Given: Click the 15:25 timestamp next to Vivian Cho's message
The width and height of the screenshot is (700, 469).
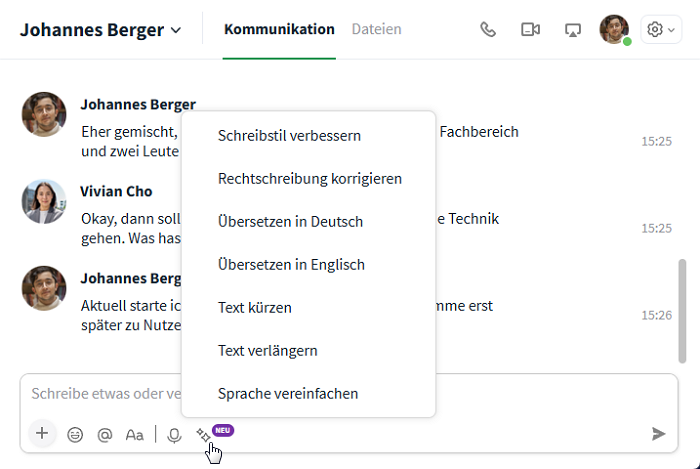Looking at the screenshot, I should [x=656, y=228].
